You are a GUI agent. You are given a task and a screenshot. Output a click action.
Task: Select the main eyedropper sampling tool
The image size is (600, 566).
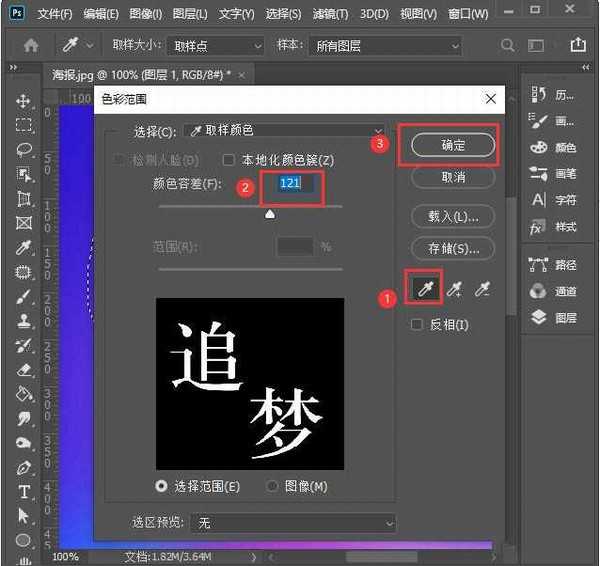(x=424, y=289)
